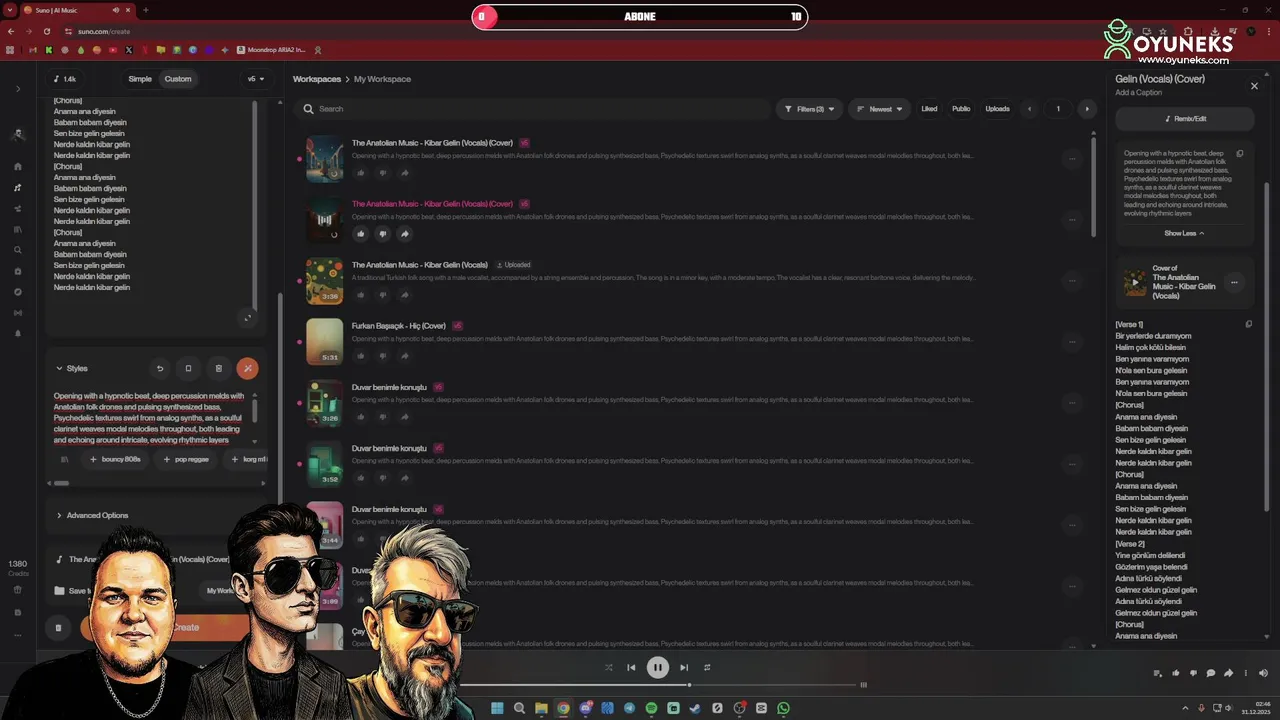Toggle shuffle in the player bar
The image size is (1280, 720).
608,667
